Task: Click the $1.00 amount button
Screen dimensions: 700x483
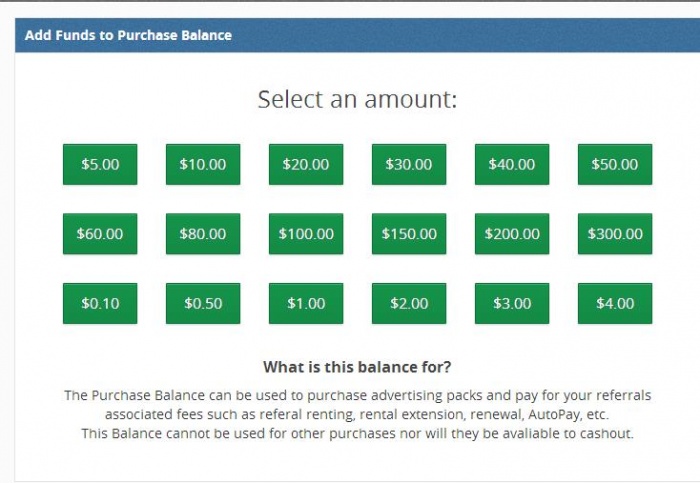Action: pyautogui.click(x=306, y=304)
